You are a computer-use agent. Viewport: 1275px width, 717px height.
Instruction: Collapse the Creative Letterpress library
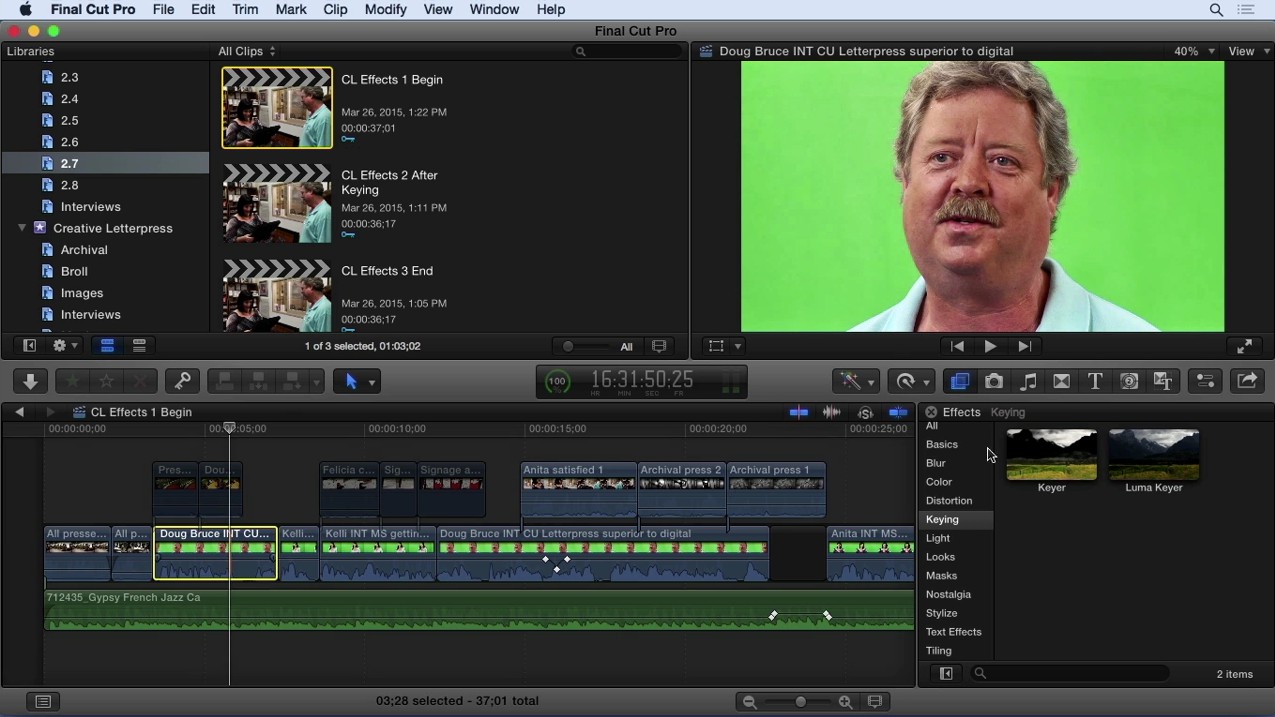(x=22, y=228)
